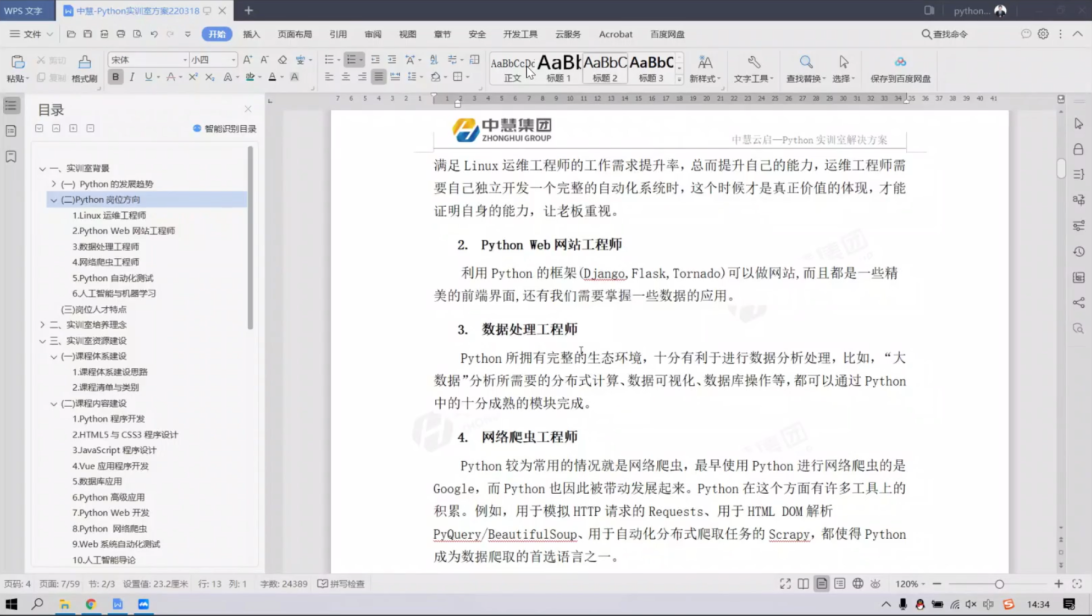Toggle character shading button
The height and width of the screenshot is (616, 1092).
coord(295,77)
